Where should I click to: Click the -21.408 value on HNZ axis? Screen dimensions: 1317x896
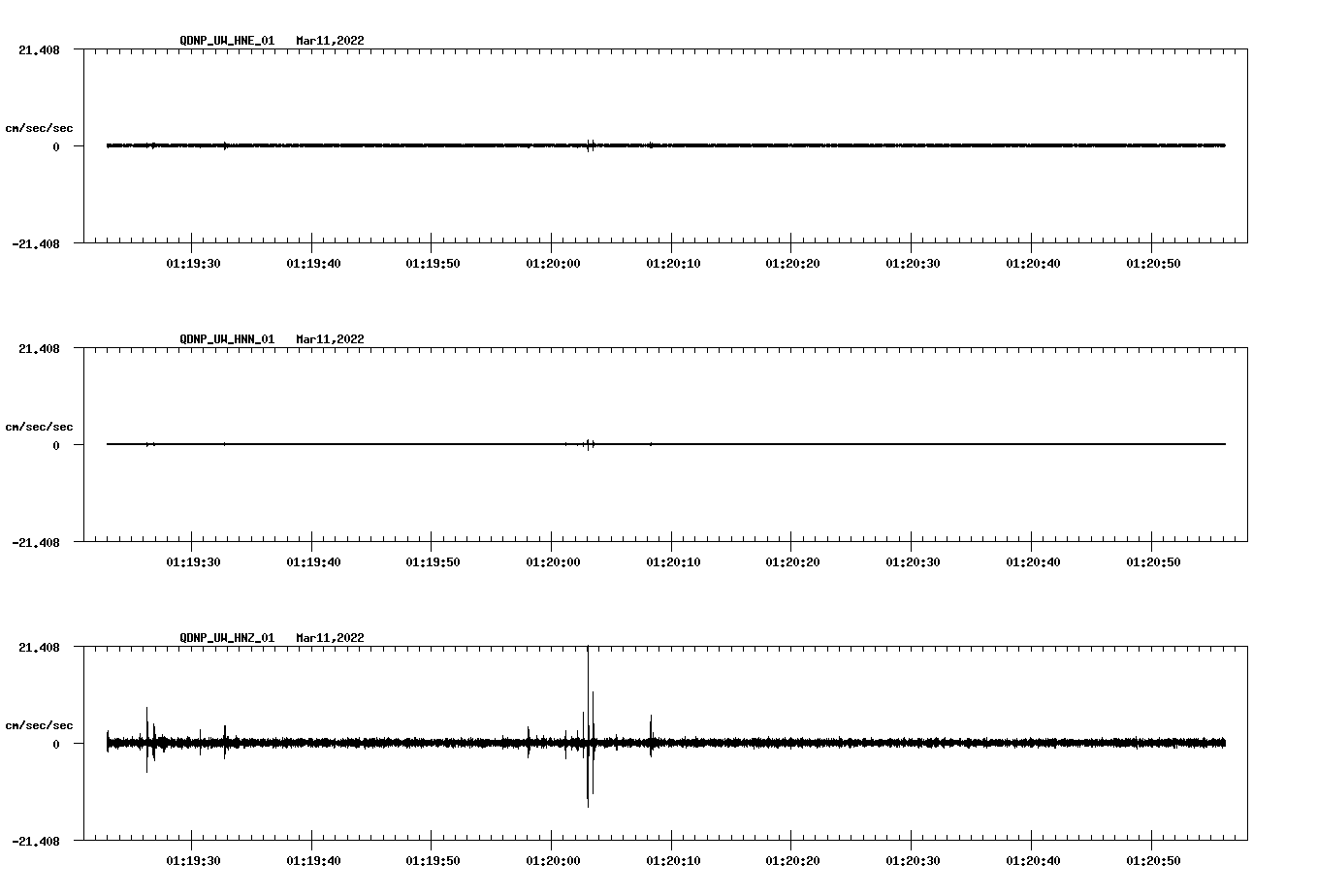coord(36,842)
